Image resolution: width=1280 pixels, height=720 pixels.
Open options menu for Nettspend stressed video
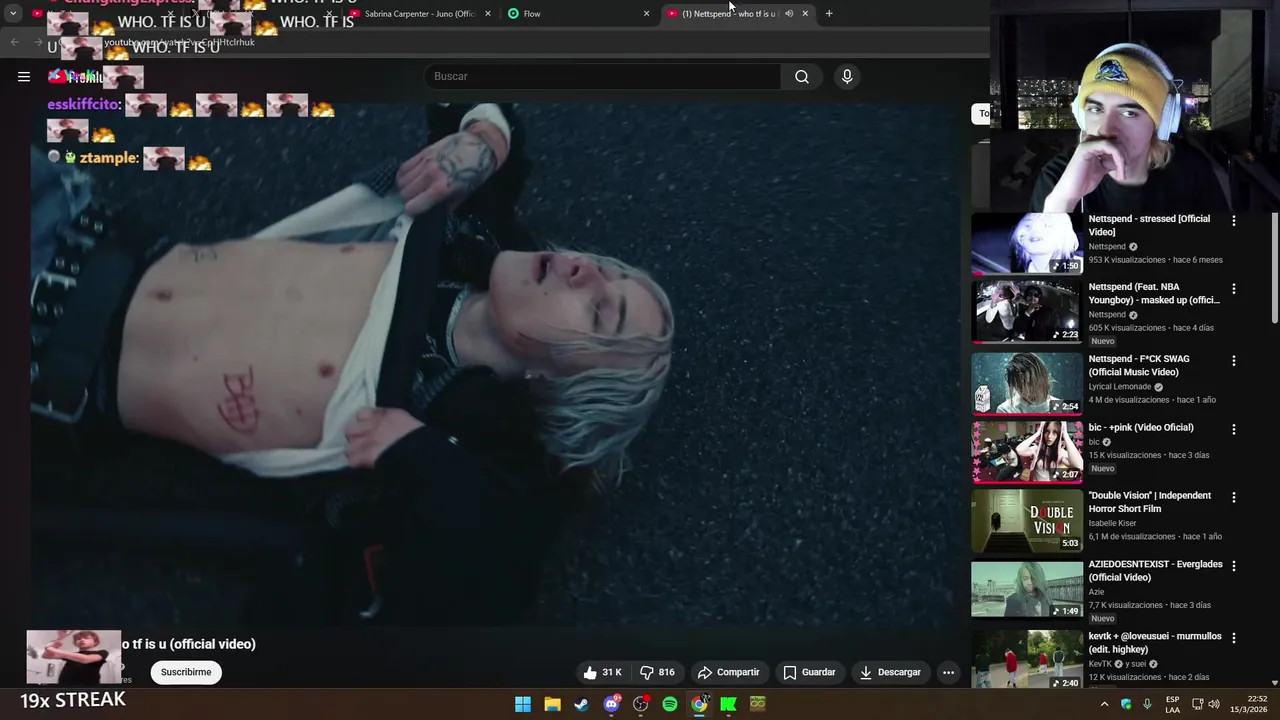(x=1233, y=220)
